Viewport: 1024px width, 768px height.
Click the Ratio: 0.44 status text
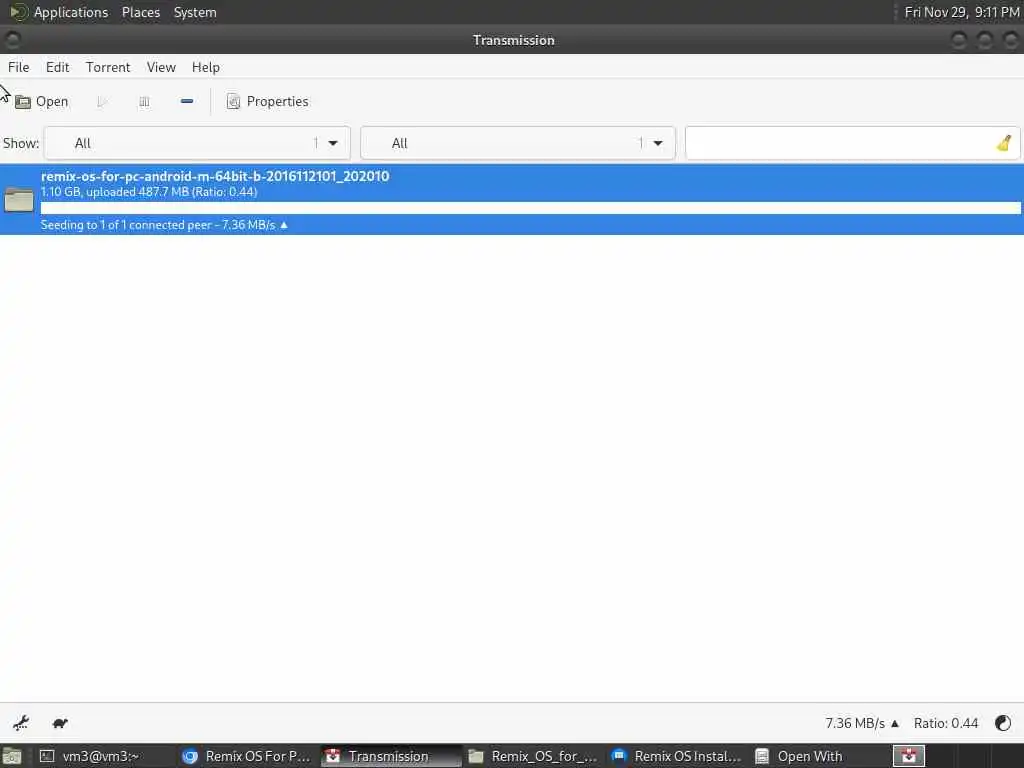tap(946, 723)
